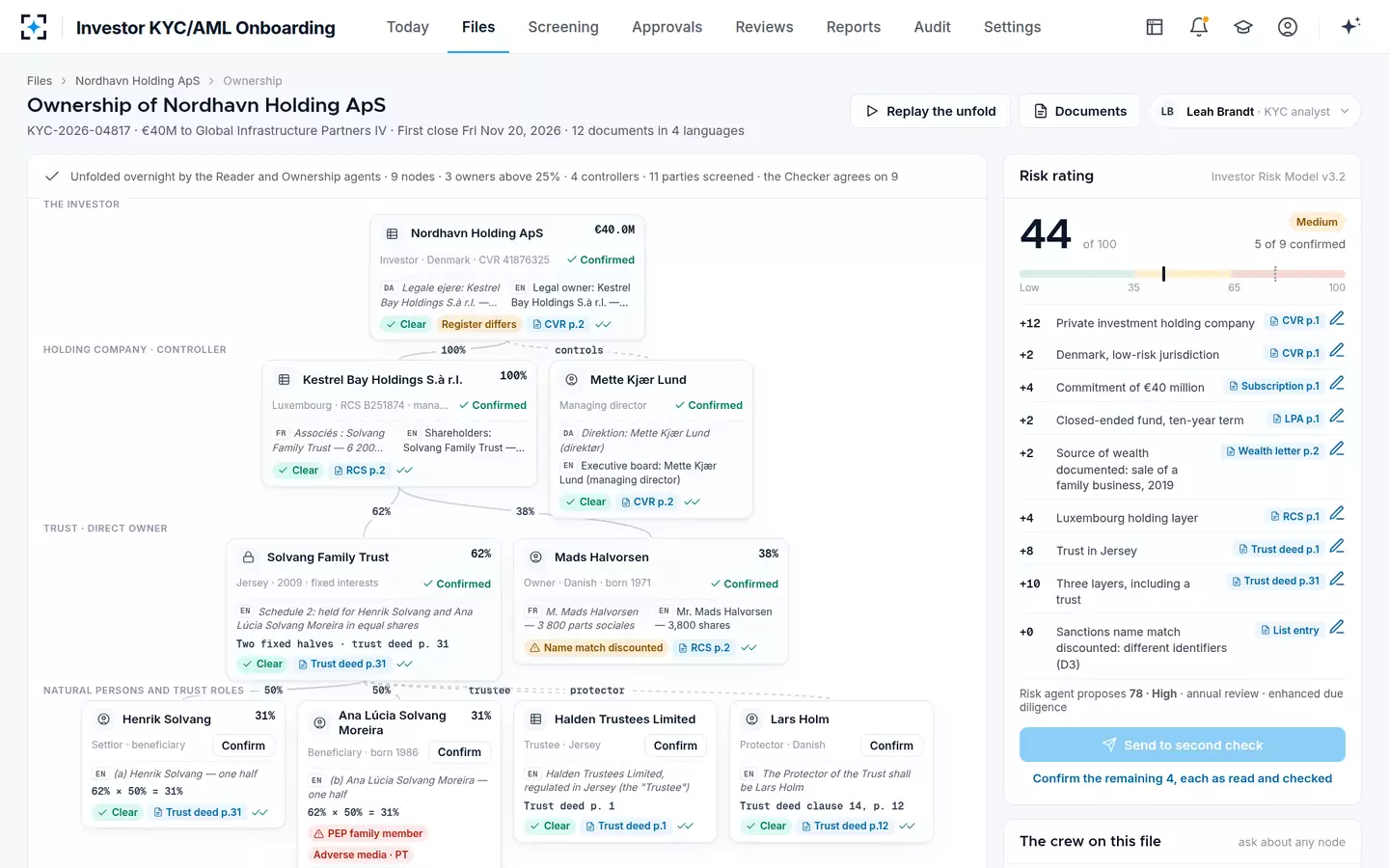Open the Approvals tab

tap(667, 27)
